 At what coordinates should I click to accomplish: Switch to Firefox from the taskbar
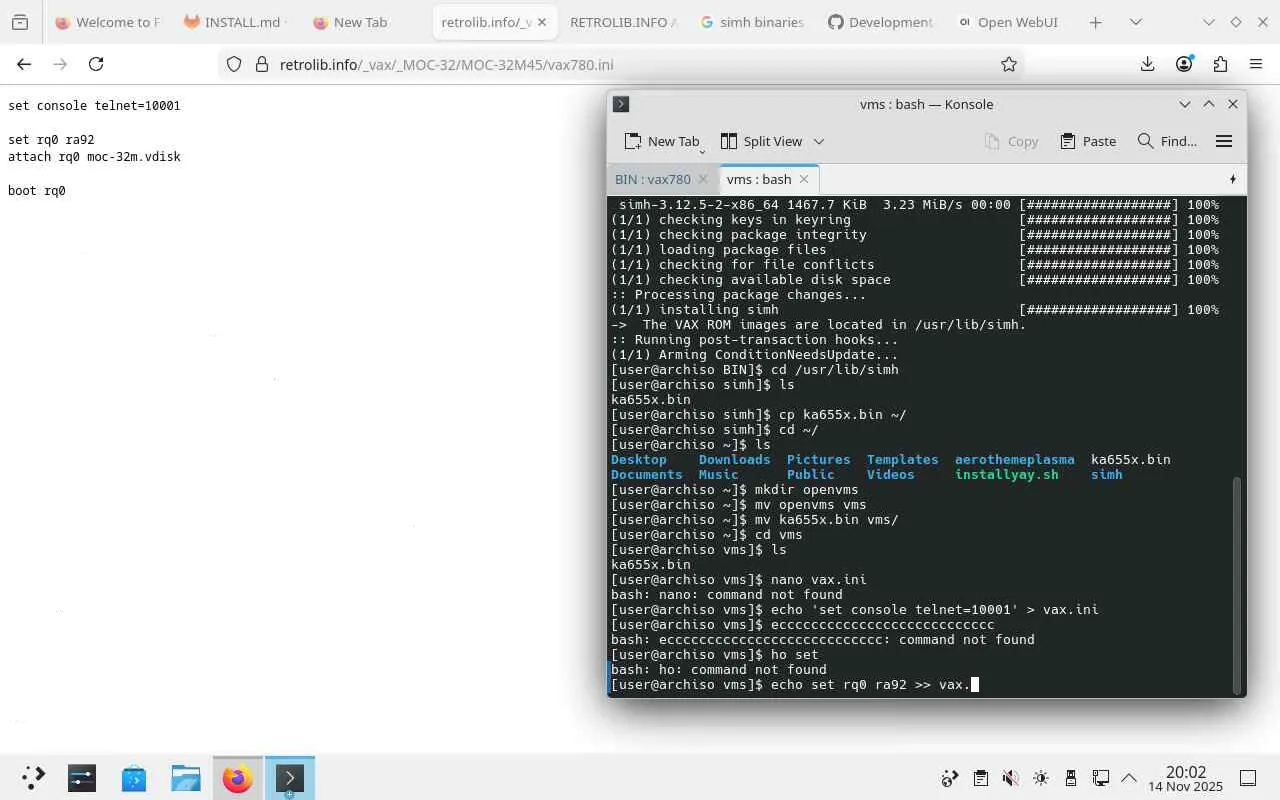238,778
